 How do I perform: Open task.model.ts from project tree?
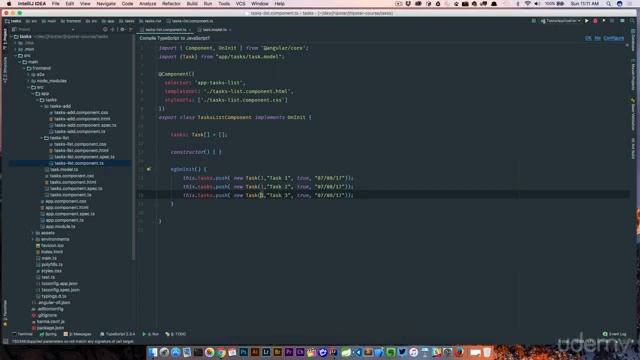pyautogui.click(x=61, y=169)
